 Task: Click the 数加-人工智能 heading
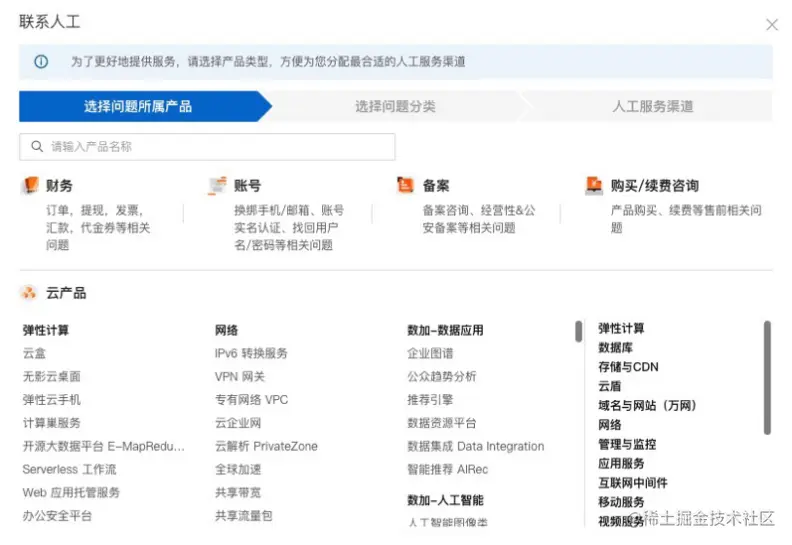tap(446, 500)
